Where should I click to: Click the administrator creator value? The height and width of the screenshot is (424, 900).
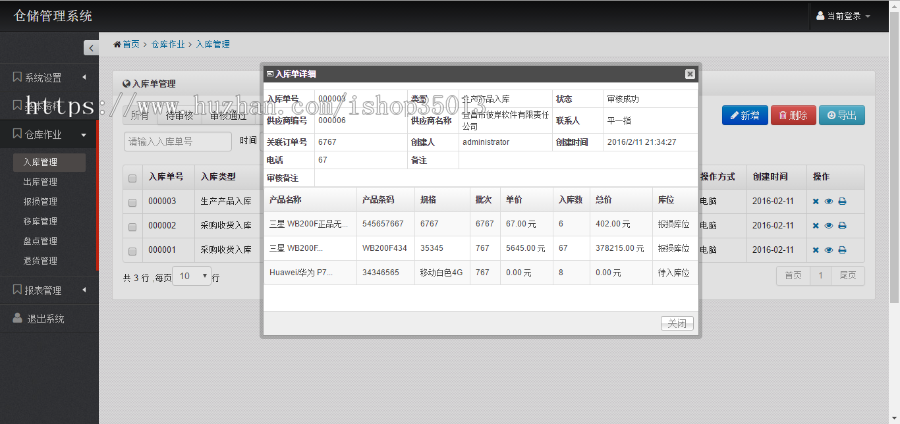[x=486, y=142]
